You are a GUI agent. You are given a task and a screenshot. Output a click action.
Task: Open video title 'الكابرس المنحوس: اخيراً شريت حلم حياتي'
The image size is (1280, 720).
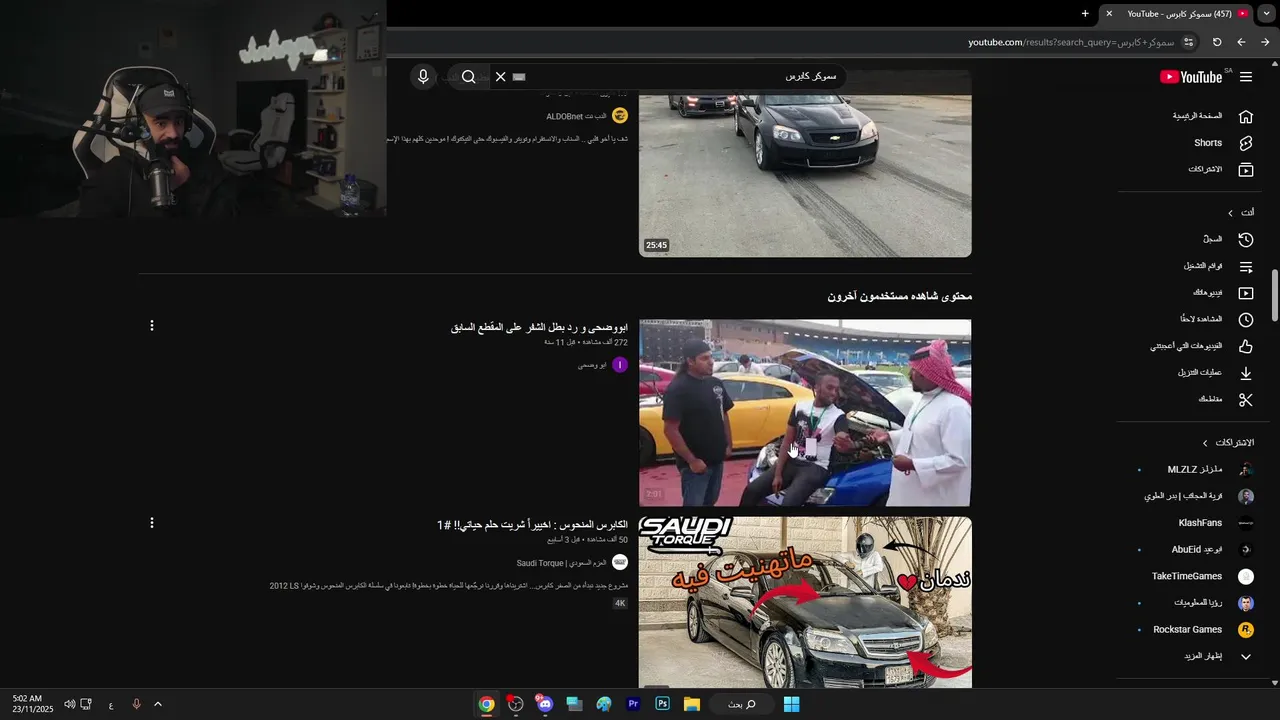click(x=532, y=525)
